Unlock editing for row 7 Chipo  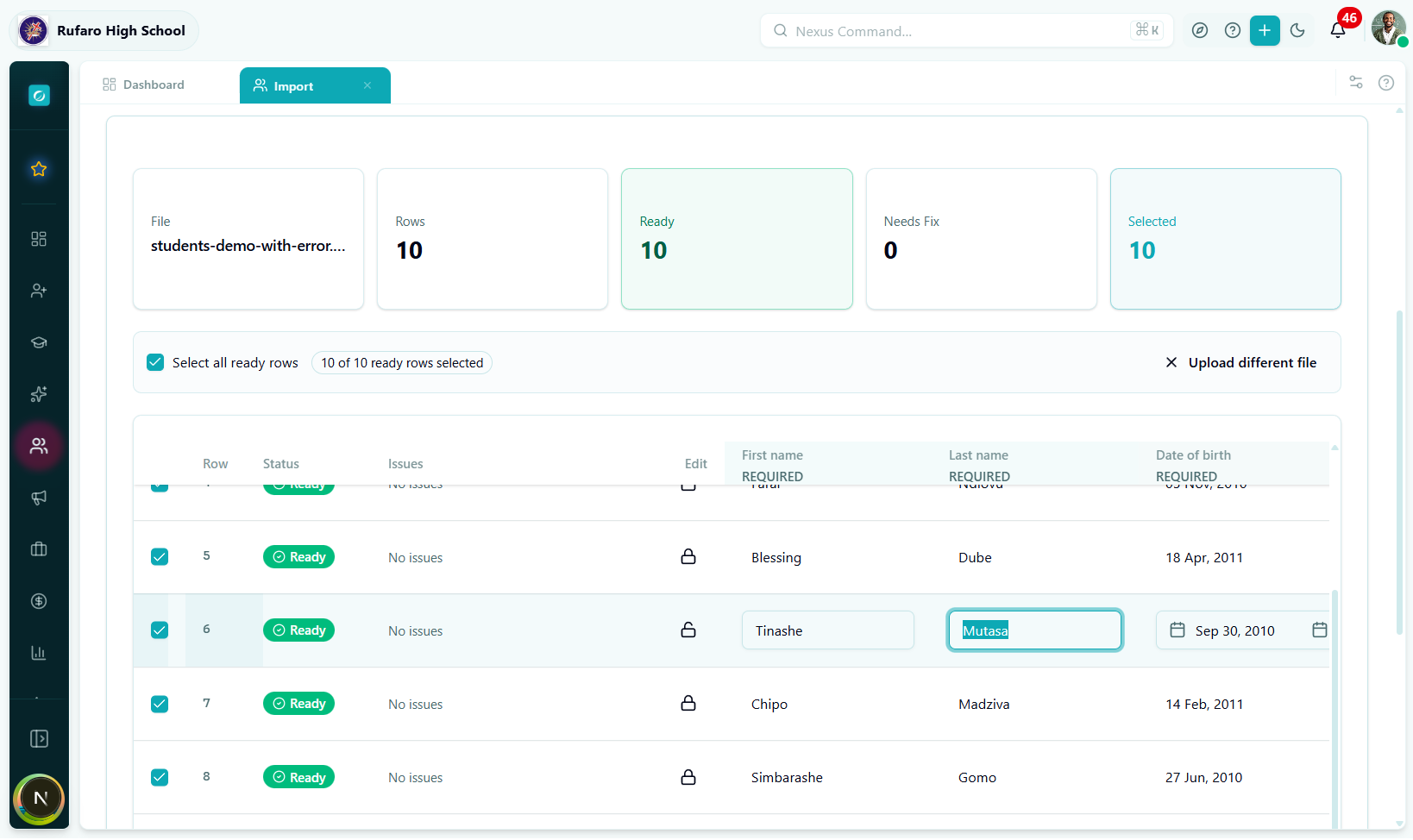click(688, 703)
